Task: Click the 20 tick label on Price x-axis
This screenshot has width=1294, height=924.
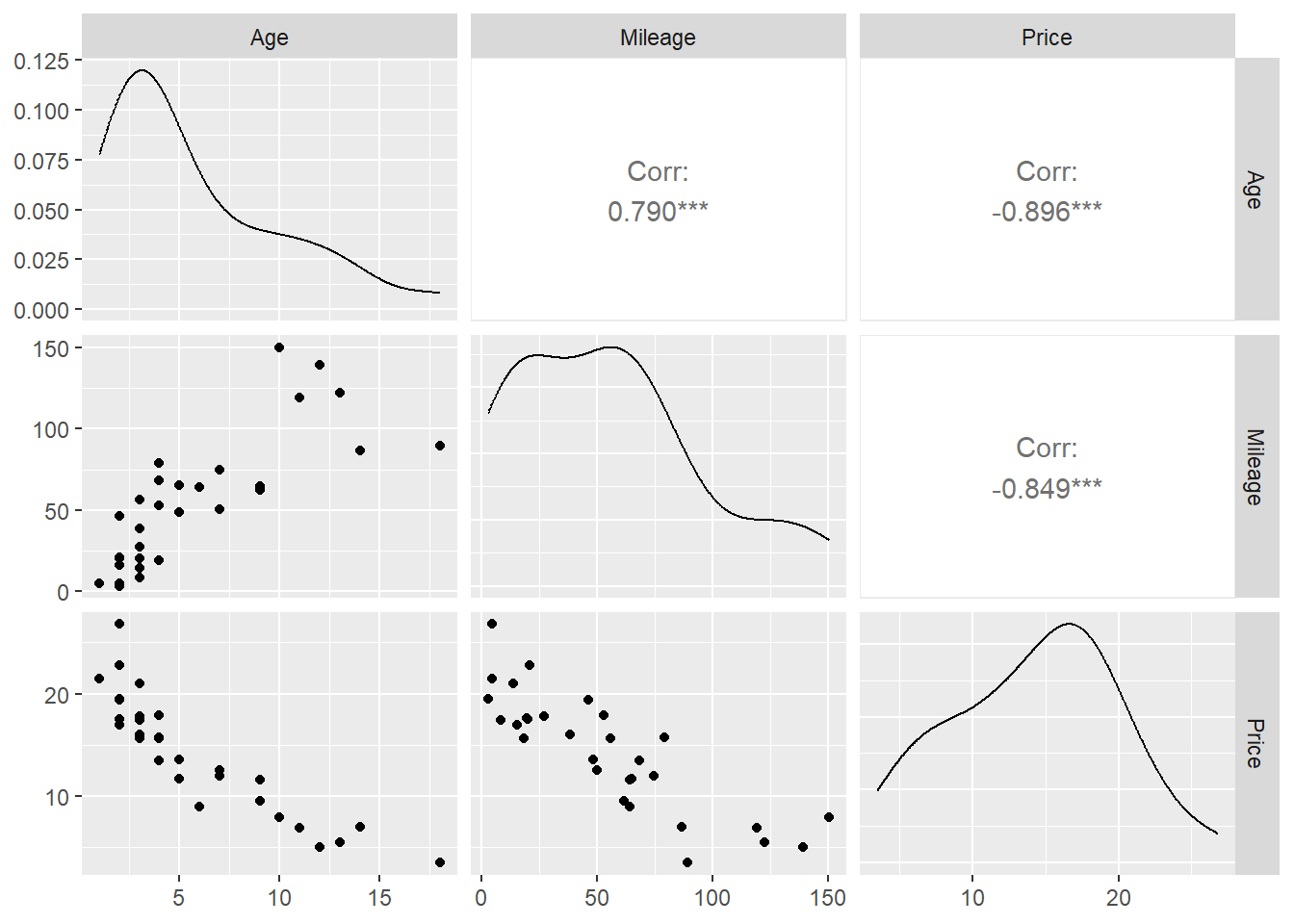Action: (1119, 898)
